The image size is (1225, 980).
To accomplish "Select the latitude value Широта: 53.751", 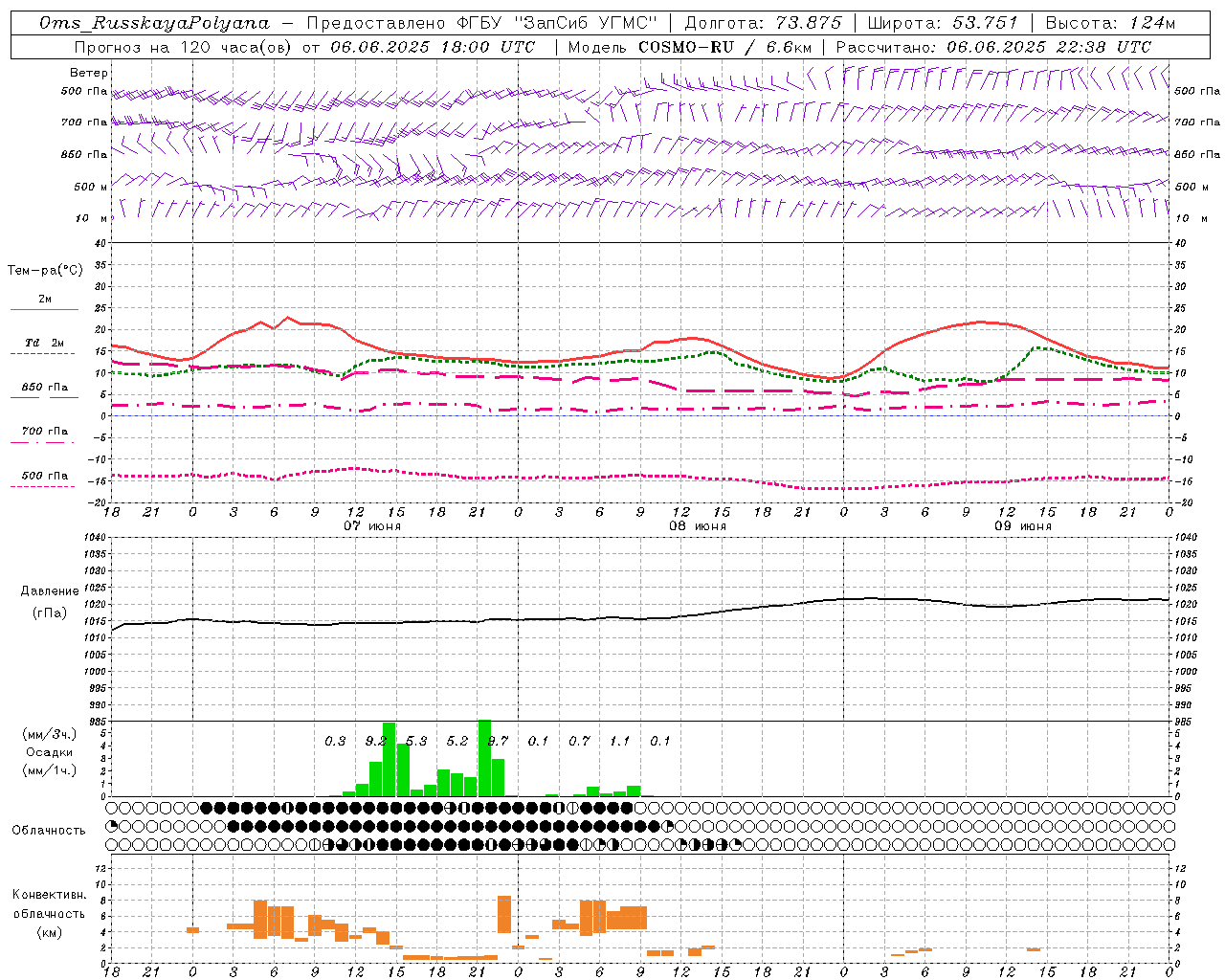I will pos(944,23).
